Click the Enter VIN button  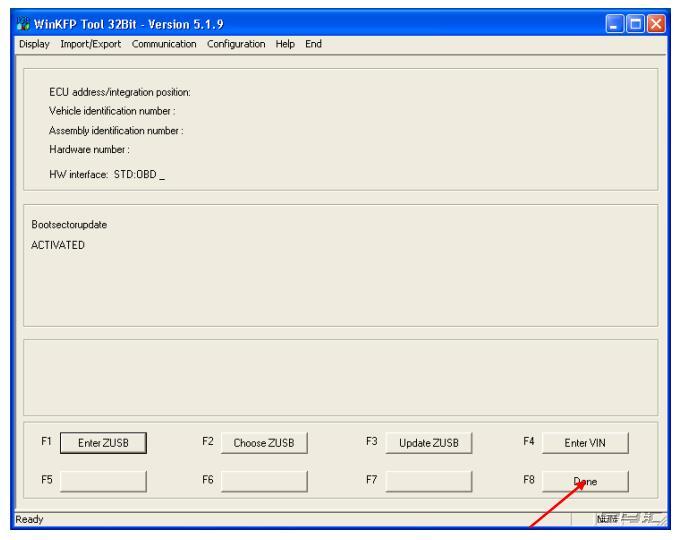tap(585, 443)
